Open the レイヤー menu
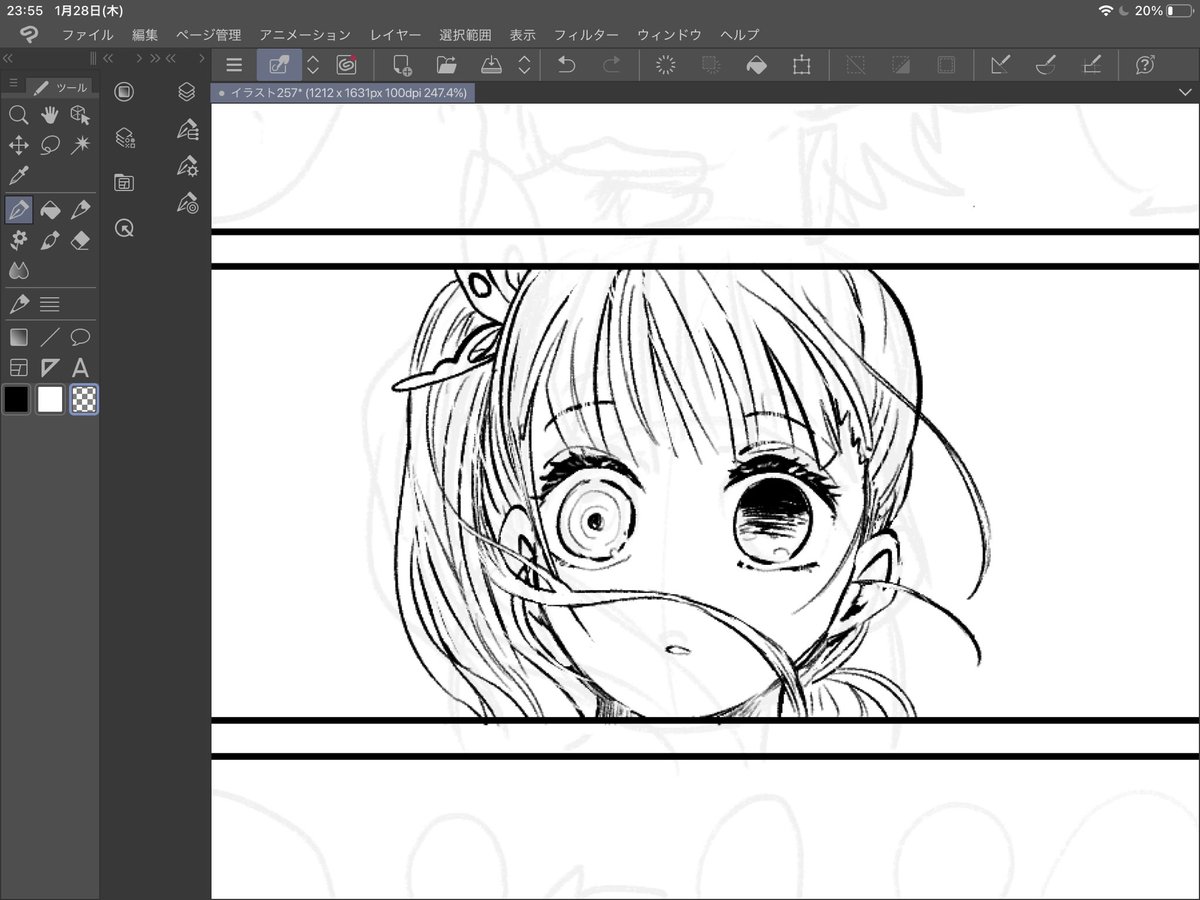 [395, 35]
